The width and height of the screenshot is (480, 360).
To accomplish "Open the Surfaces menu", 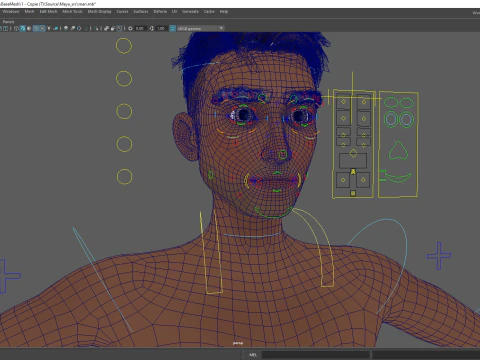I will (141, 12).
